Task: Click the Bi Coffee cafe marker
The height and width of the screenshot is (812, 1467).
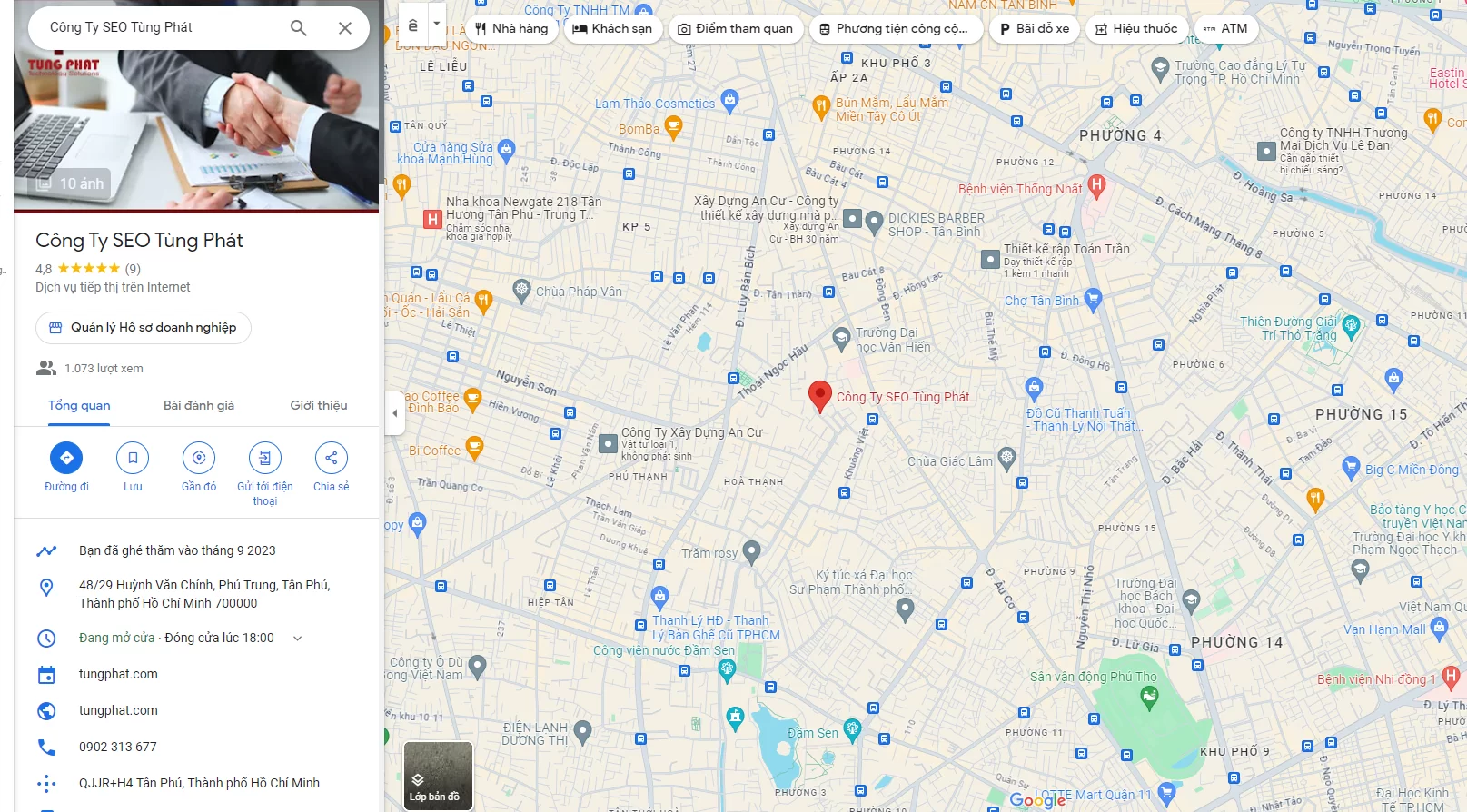Action: click(x=473, y=447)
